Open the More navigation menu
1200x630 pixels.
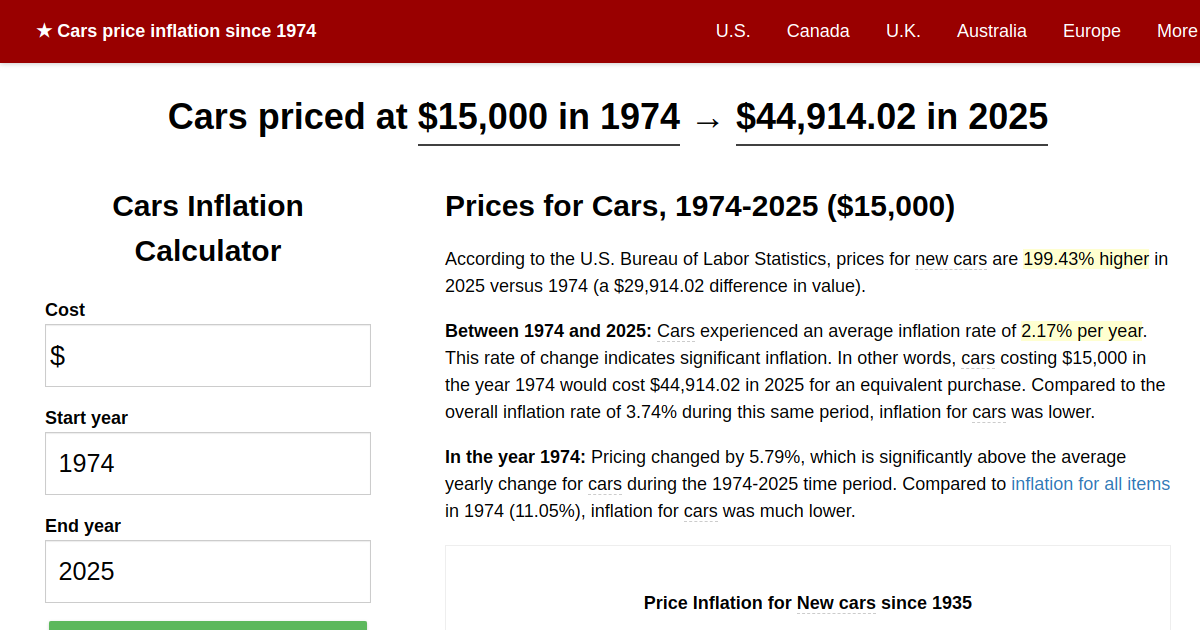(1176, 31)
